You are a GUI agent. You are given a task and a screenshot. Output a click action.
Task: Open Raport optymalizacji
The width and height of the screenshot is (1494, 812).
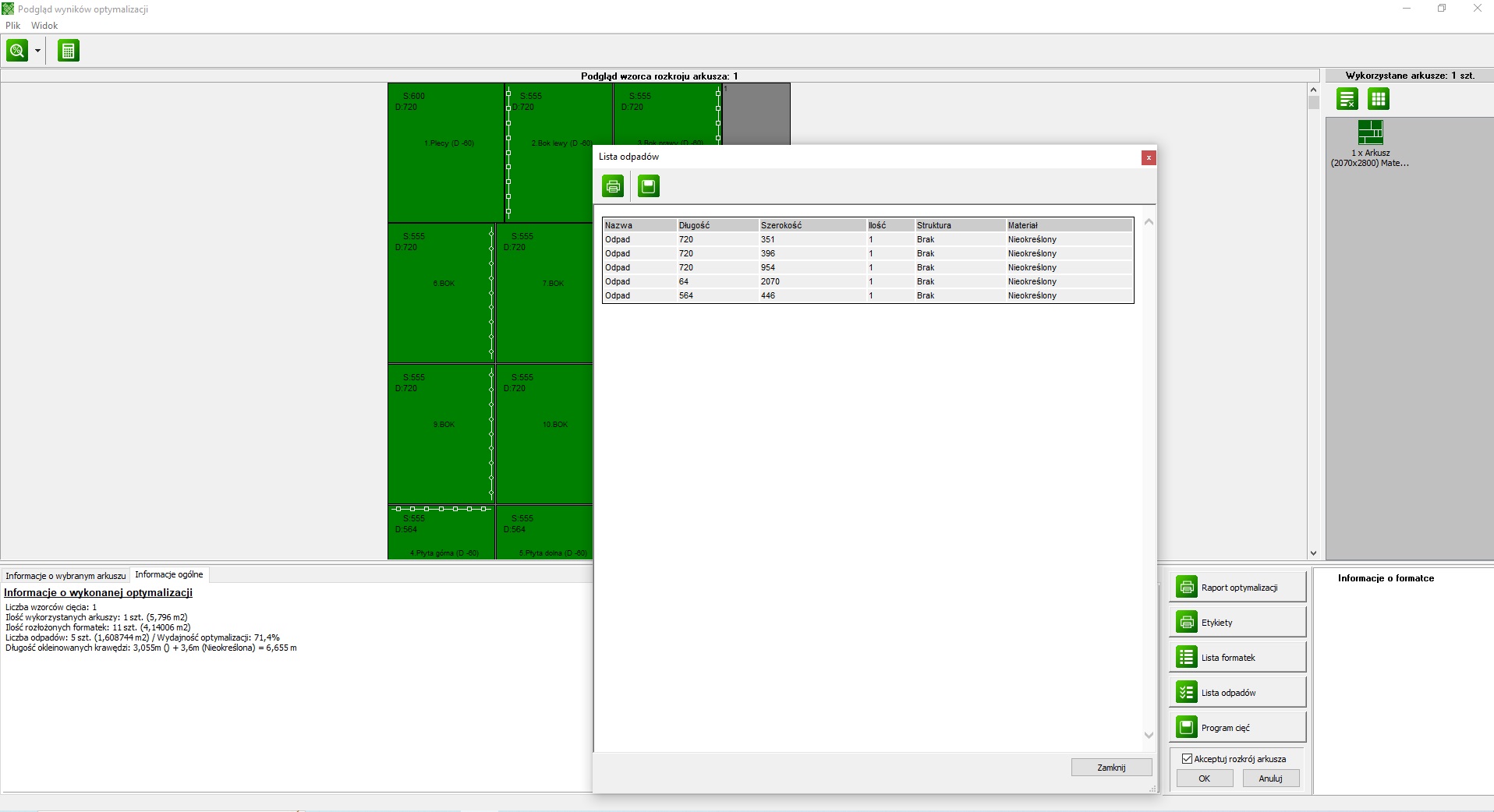point(1237,588)
